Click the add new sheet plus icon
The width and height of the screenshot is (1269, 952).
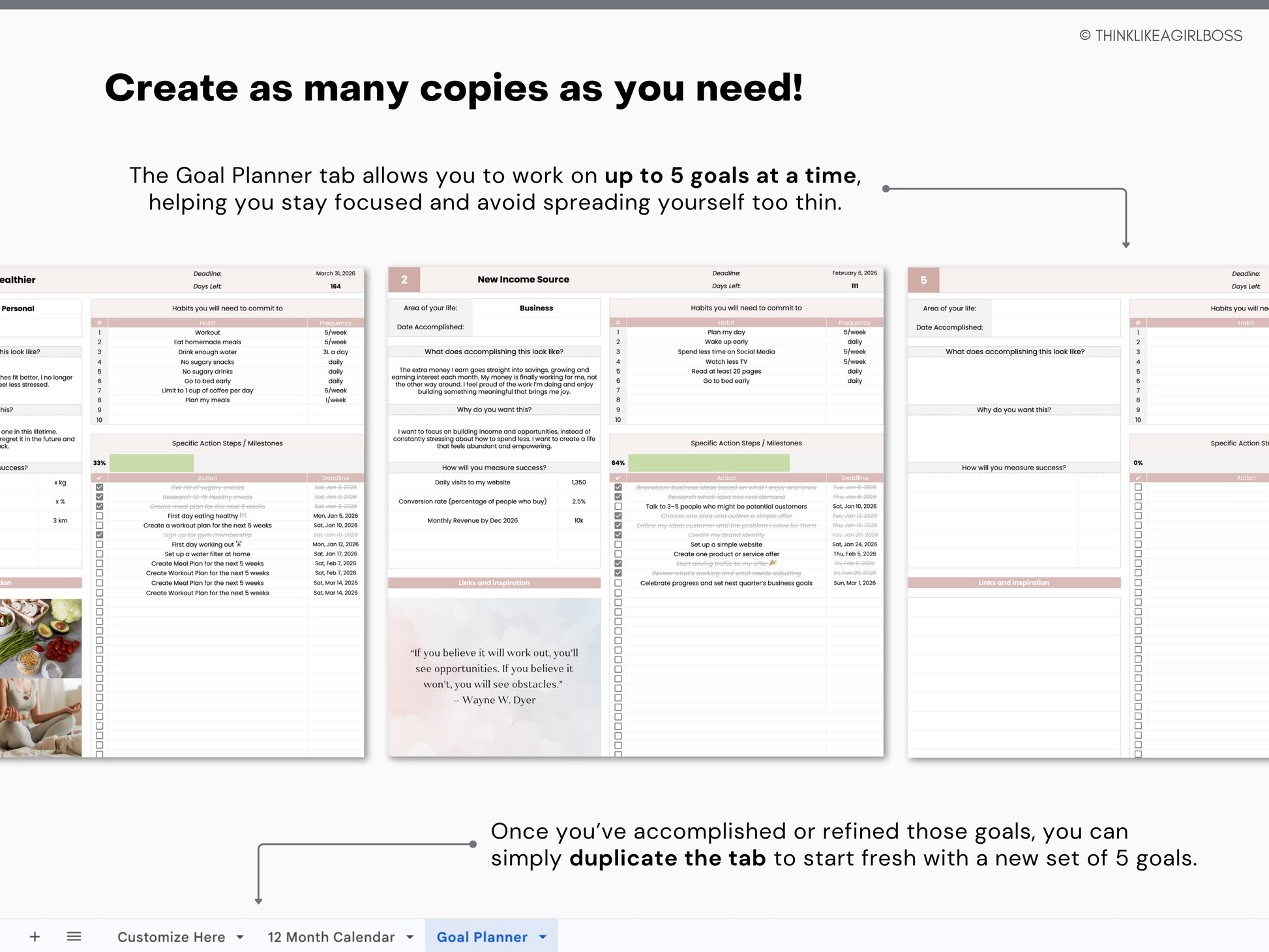tap(35, 937)
